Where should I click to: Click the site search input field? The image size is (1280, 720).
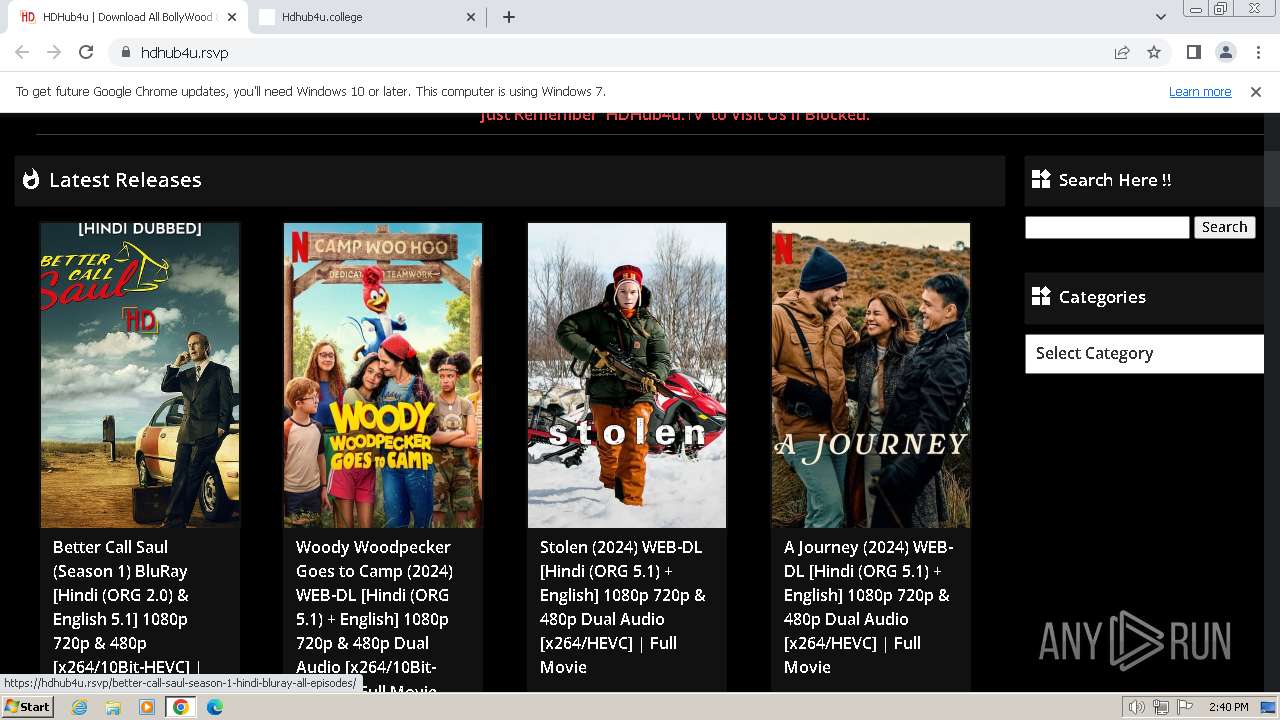click(x=1107, y=227)
